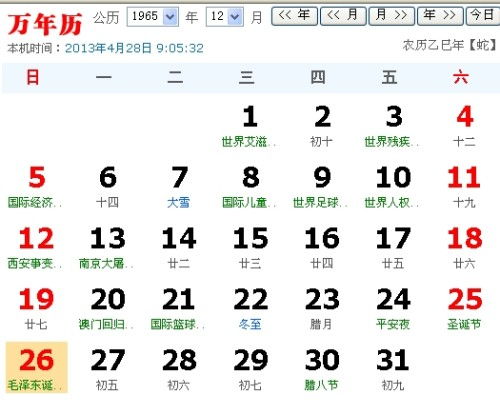
Task: Go to previous month with << 月 button
Action: click(343, 16)
